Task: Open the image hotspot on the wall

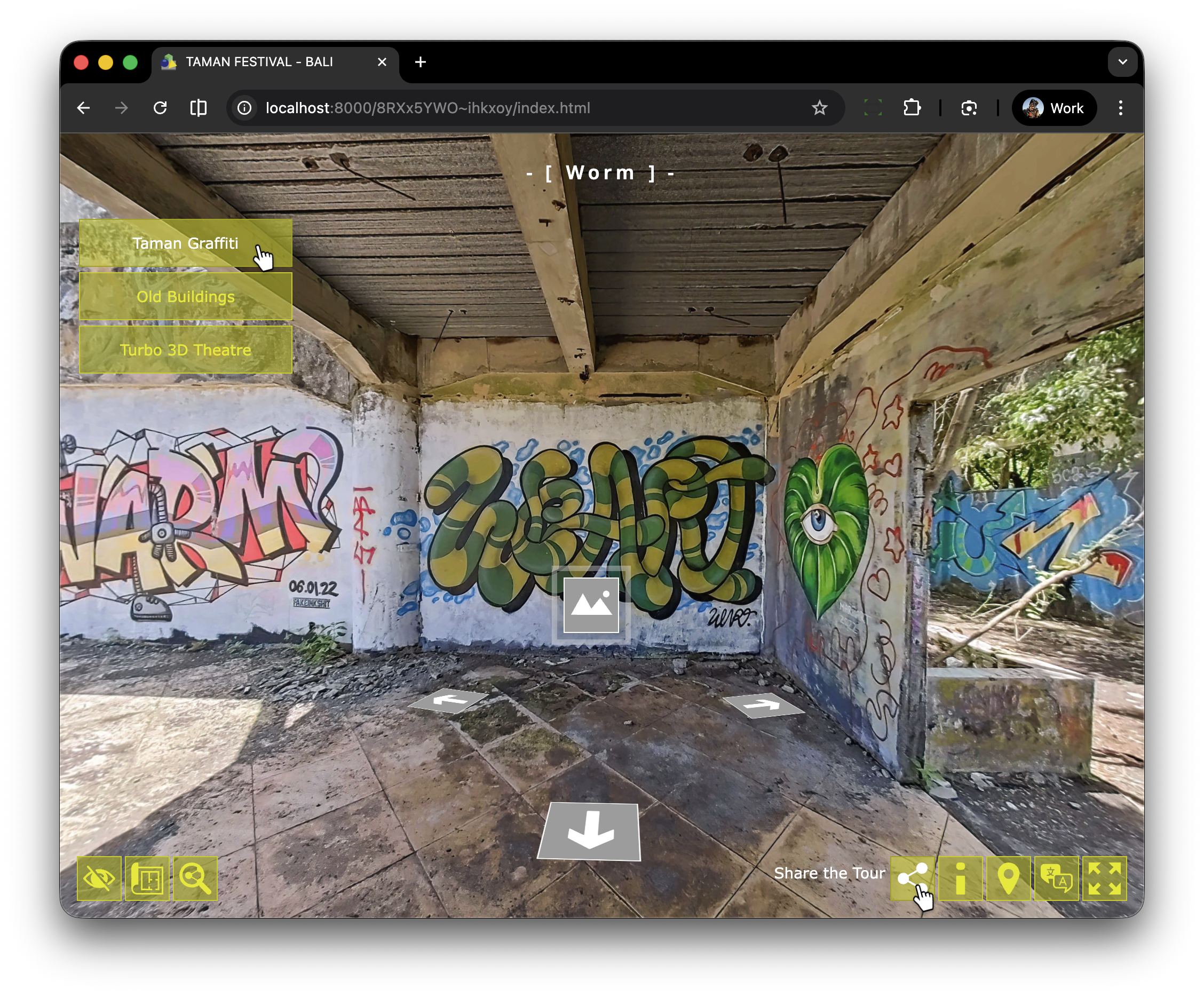Action: (x=591, y=605)
